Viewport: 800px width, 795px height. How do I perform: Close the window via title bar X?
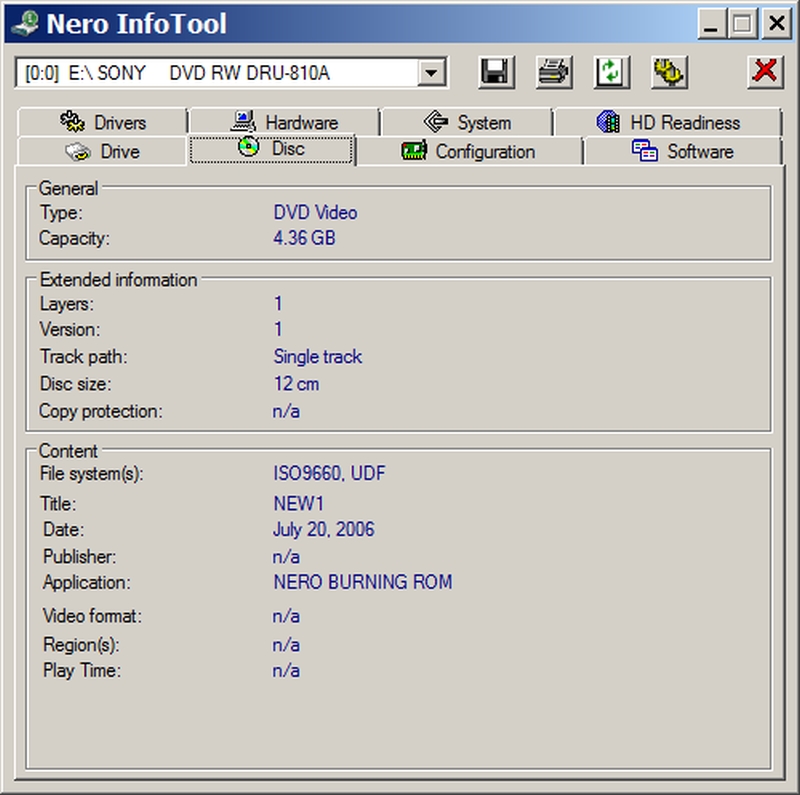(777, 23)
